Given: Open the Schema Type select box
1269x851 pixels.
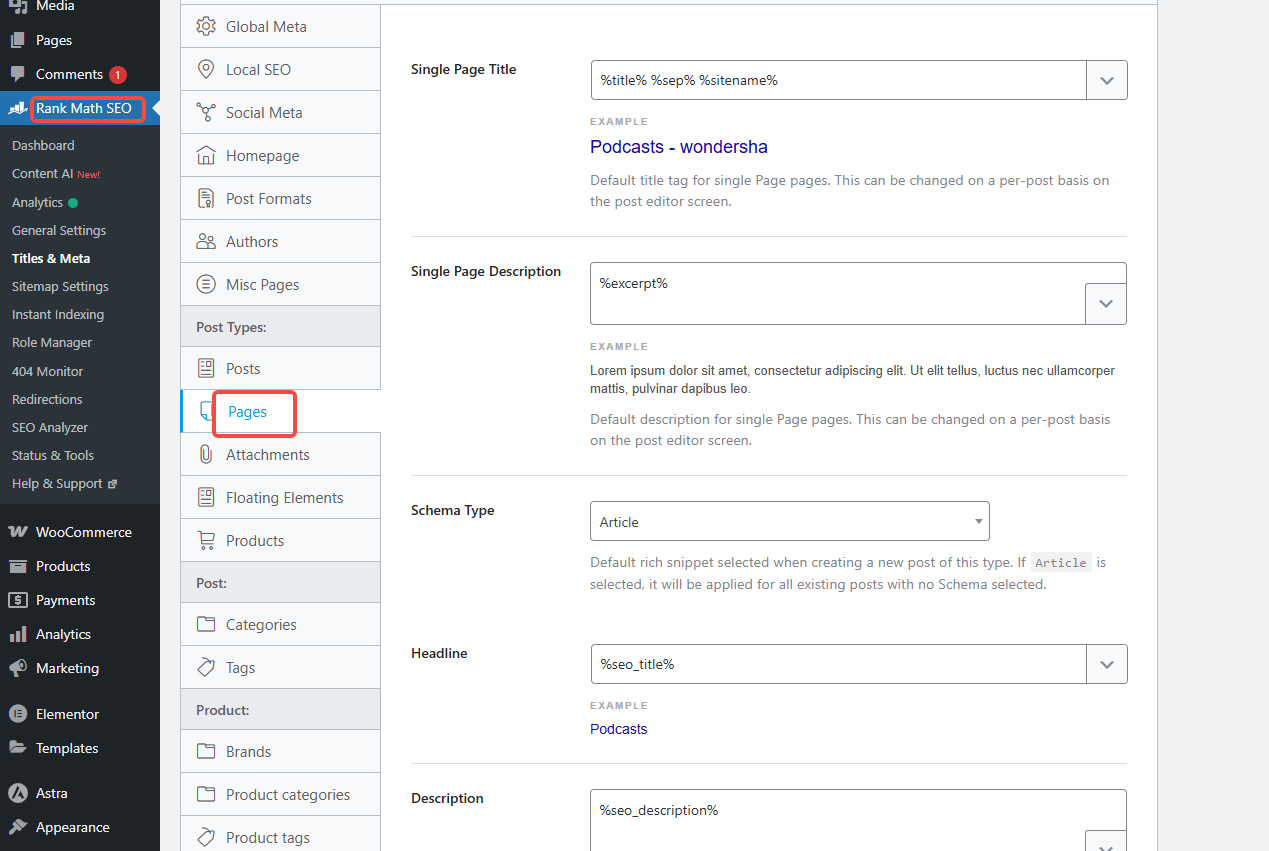Looking at the screenshot, I should [x=789, y=522].
